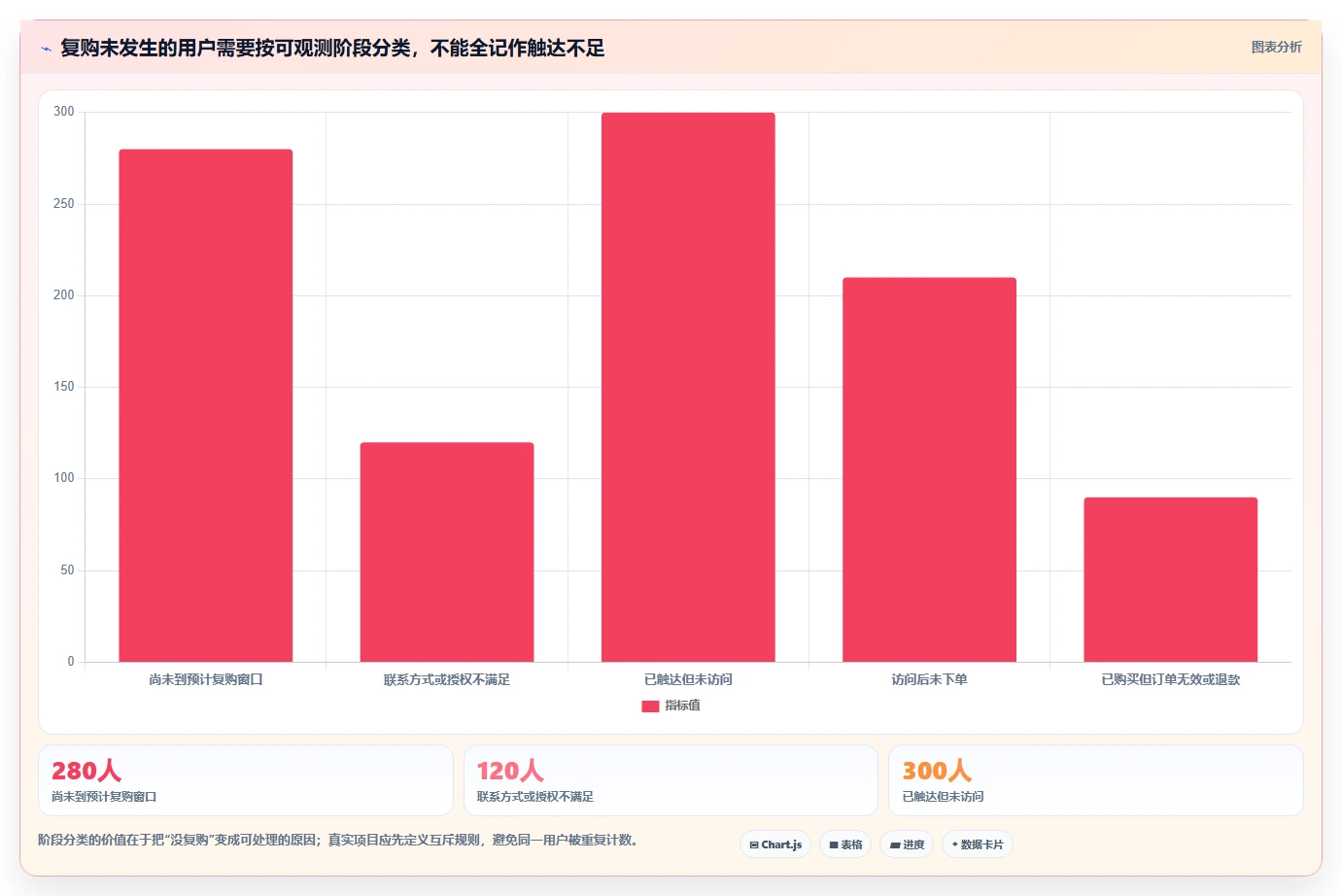
Task: Click the y-axis value 100
Action: 64,478
